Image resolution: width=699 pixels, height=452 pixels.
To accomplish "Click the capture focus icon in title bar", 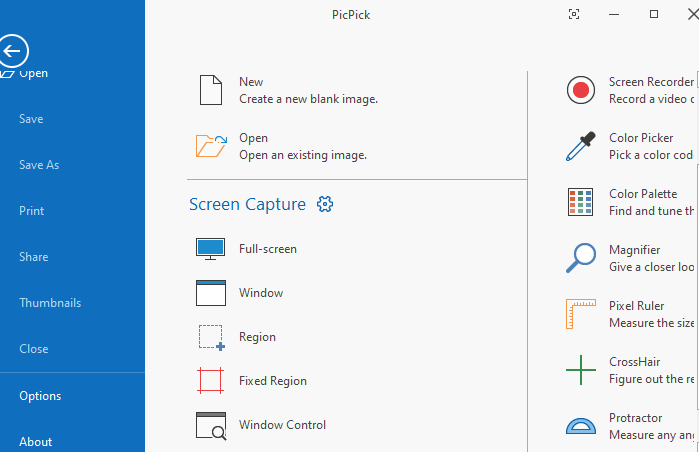I will pyautogui.click(x=574, y=14).
